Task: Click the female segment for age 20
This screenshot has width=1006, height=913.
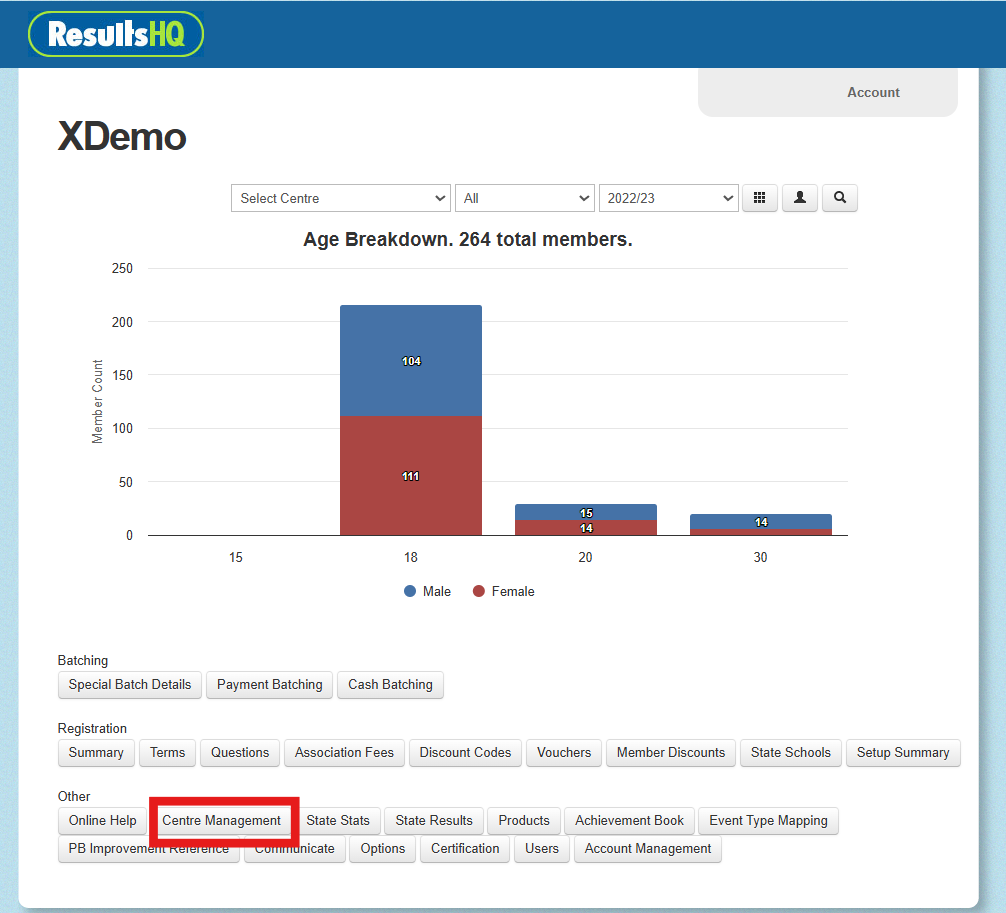Action: 586,527
